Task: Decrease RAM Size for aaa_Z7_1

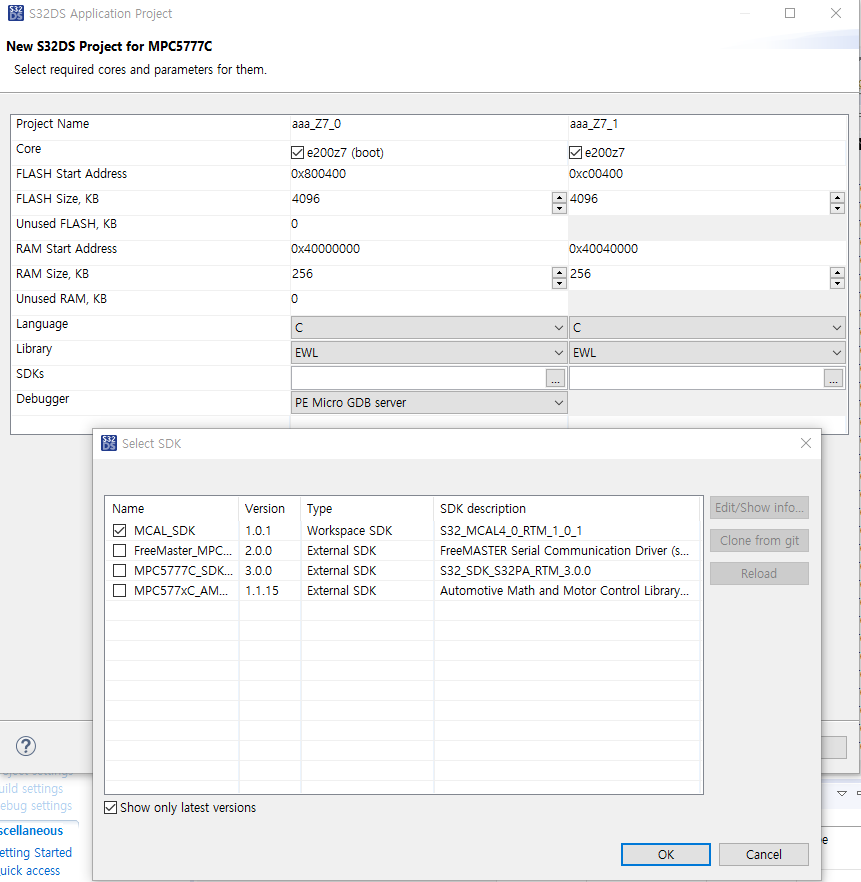Action: pos(837,284)
